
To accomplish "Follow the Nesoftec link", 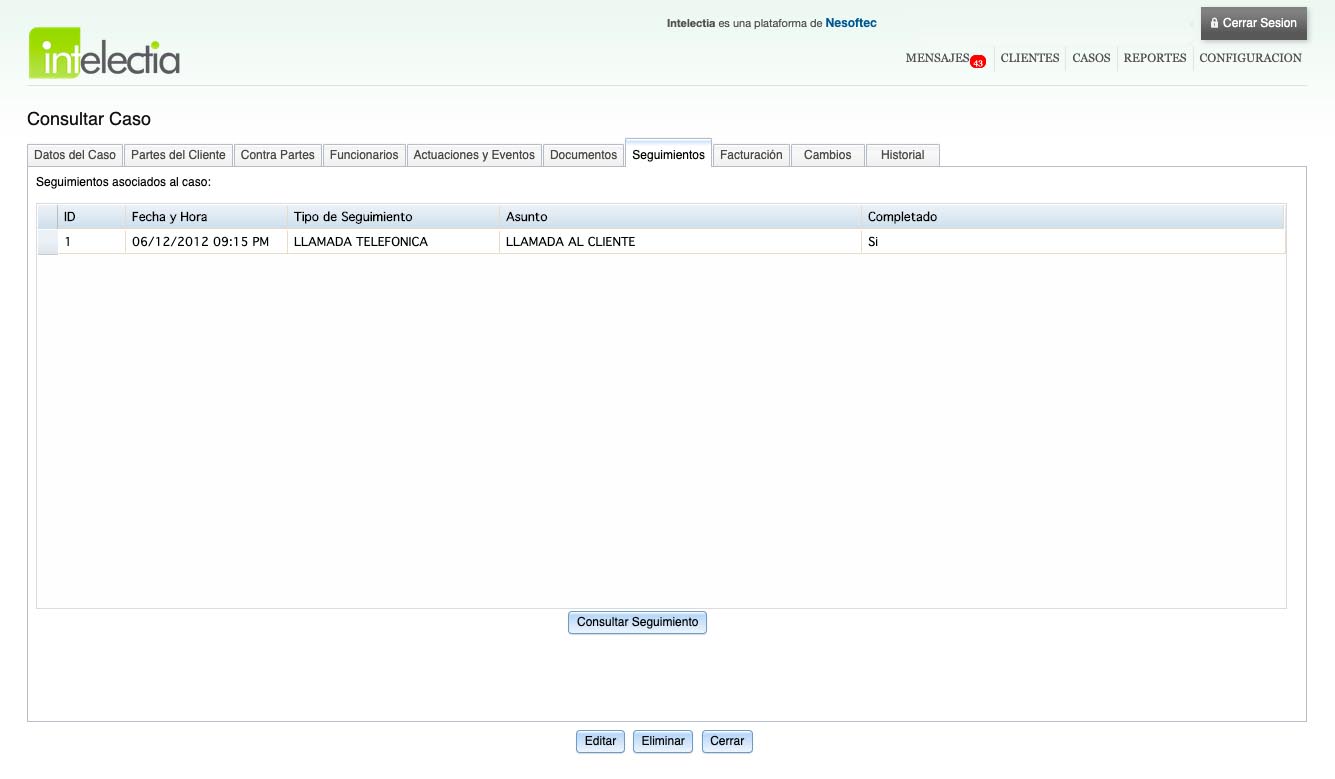I will pos(850,23).
